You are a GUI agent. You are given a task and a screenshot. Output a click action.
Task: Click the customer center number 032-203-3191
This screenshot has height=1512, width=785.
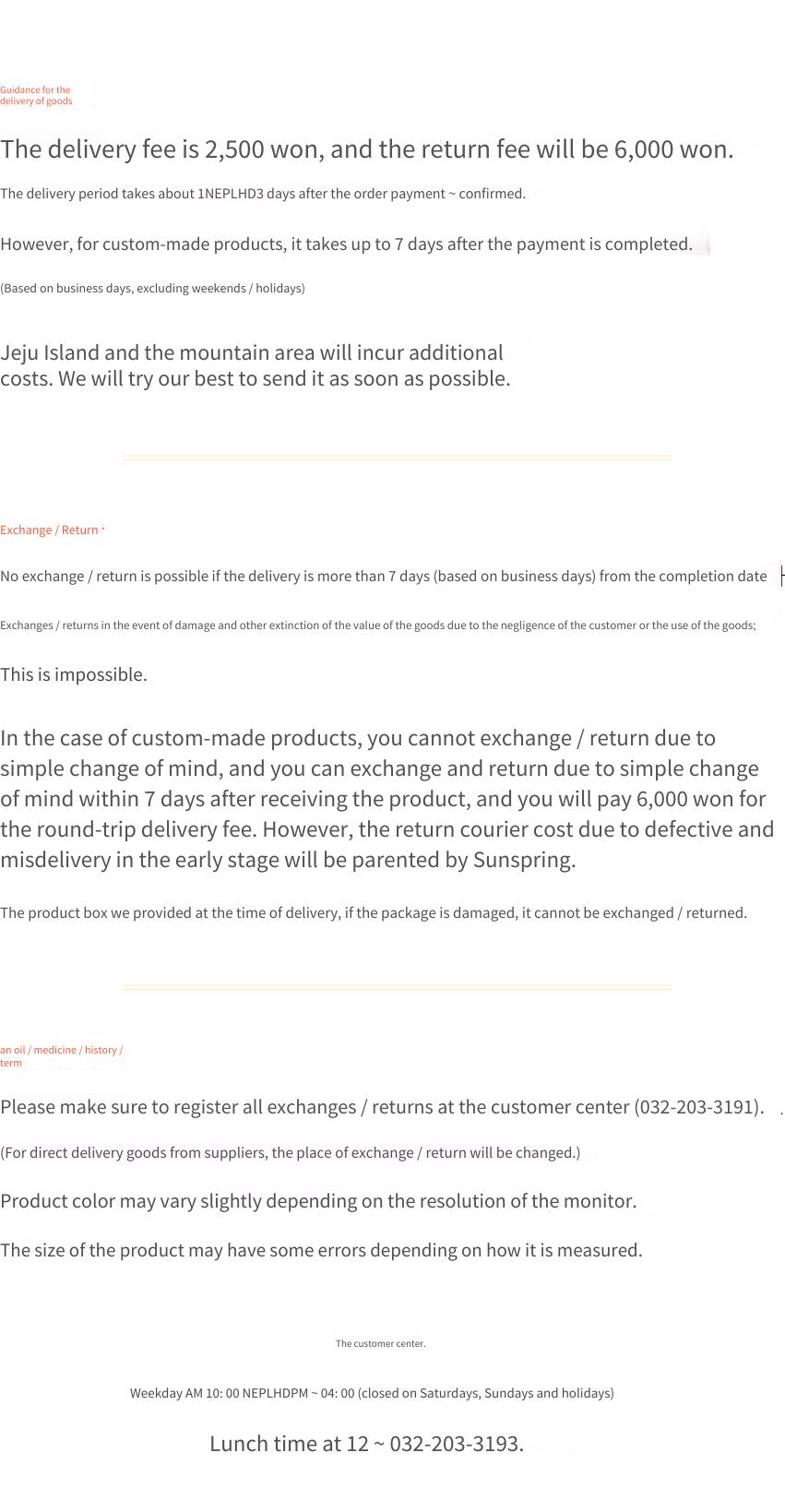pyautogui.click(x=698, y=1107)
